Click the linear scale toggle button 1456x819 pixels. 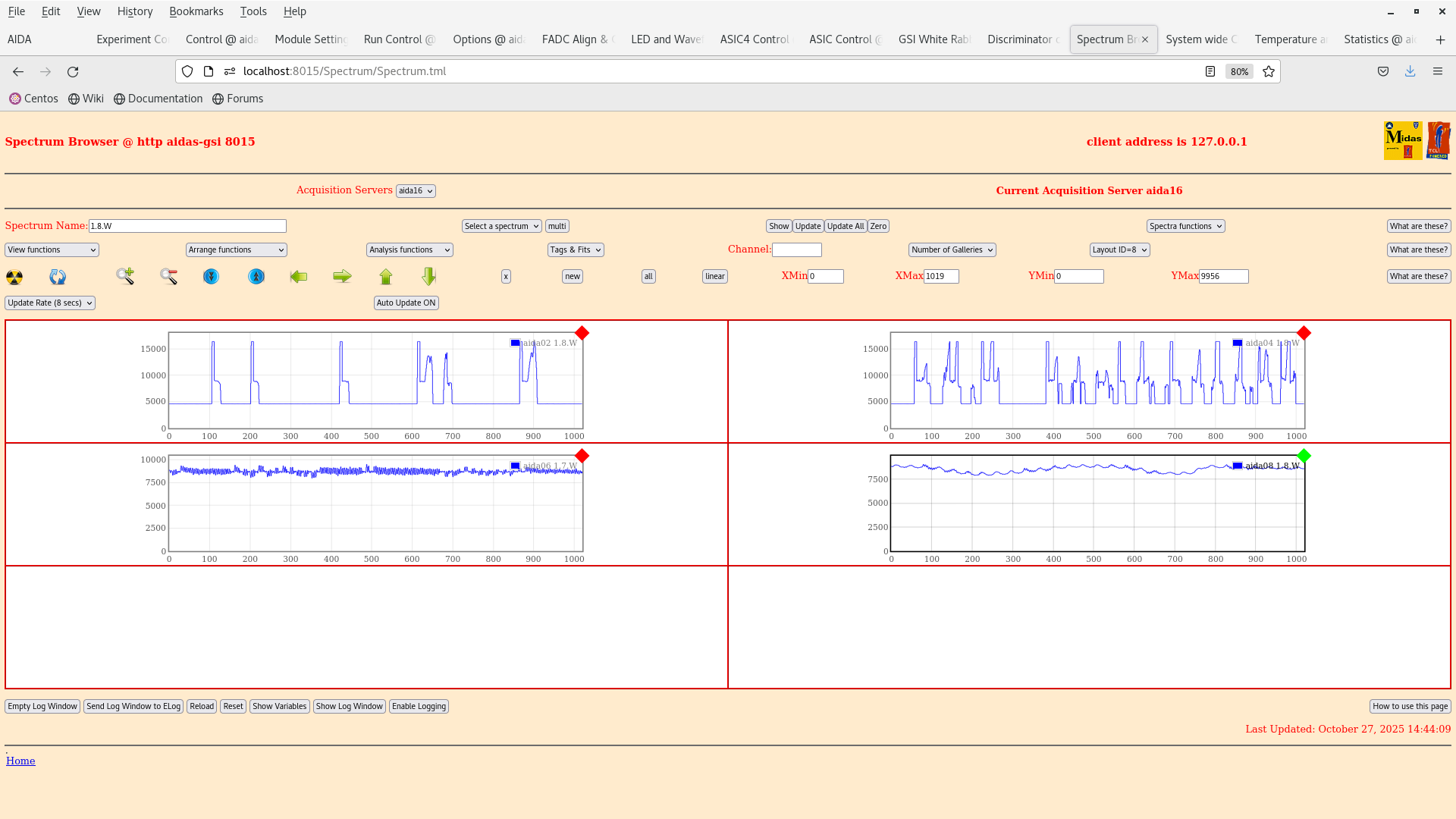pyautogui.click(x=714, y=276)
